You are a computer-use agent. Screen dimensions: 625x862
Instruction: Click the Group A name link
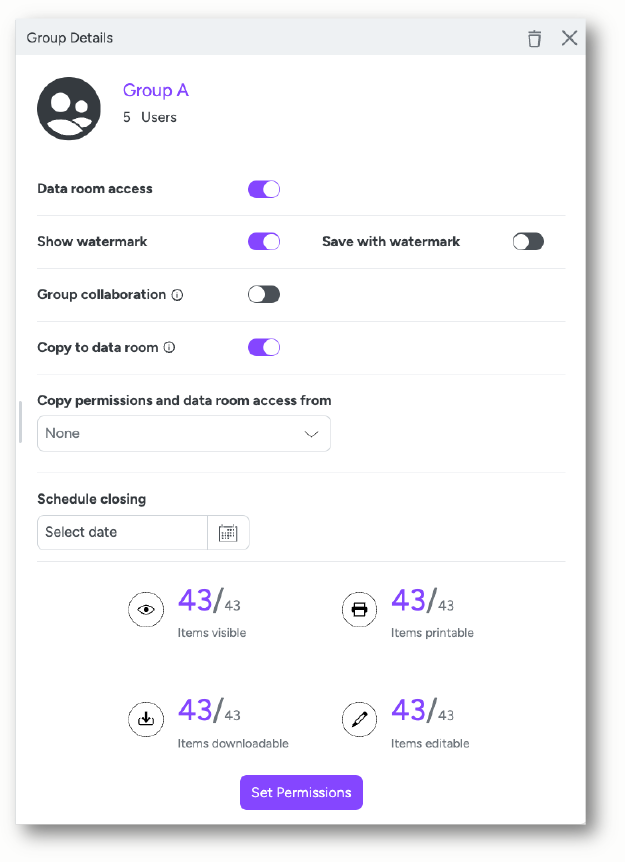tap(156, 90)
